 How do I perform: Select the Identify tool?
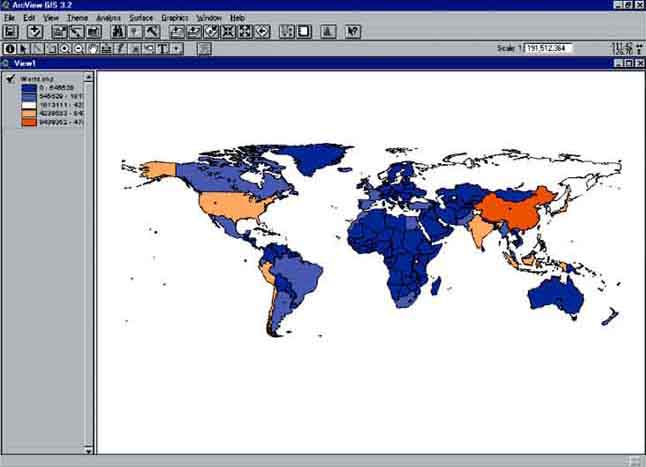point(10,48)
